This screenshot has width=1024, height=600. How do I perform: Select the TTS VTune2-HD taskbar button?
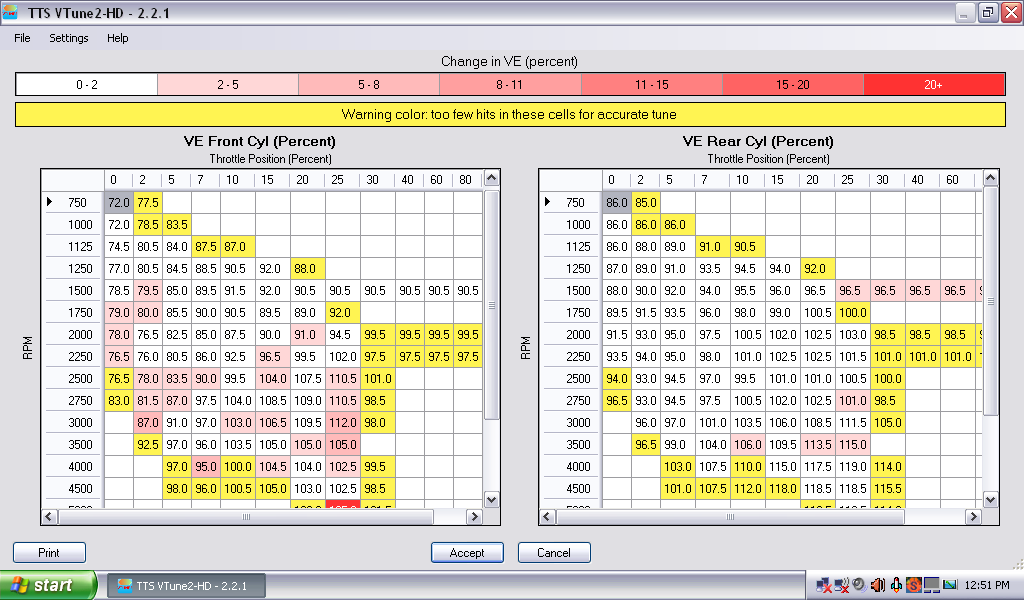[x=186, y=586]
